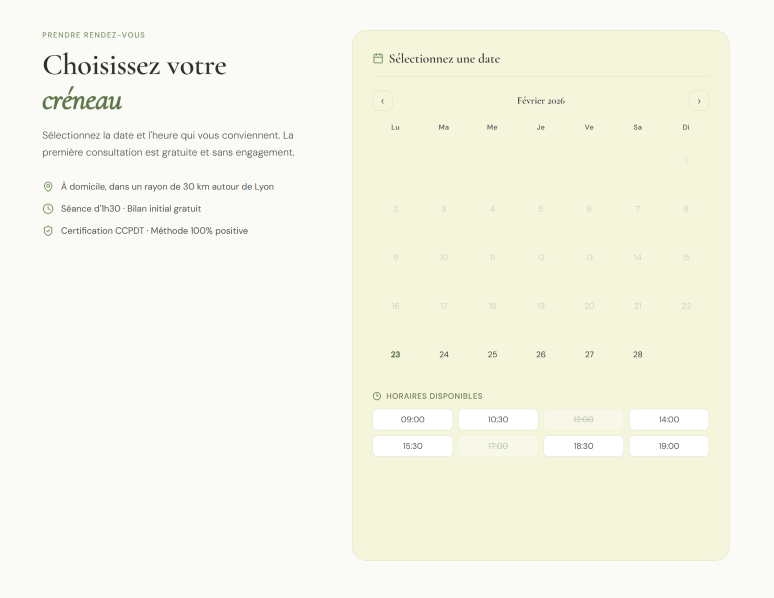Choose the 14:00 time slot
This screenshot has height=598, width=774.
click(669, 420)
